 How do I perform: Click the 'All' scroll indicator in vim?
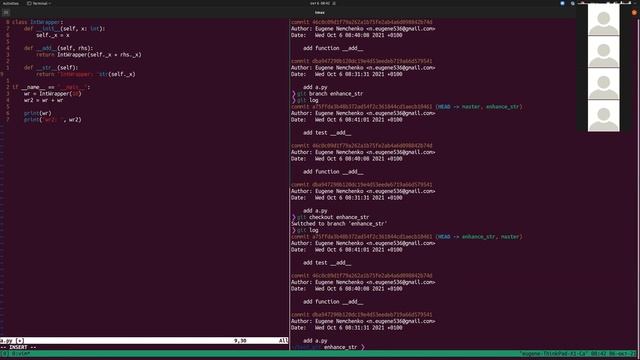pos(283,340)
